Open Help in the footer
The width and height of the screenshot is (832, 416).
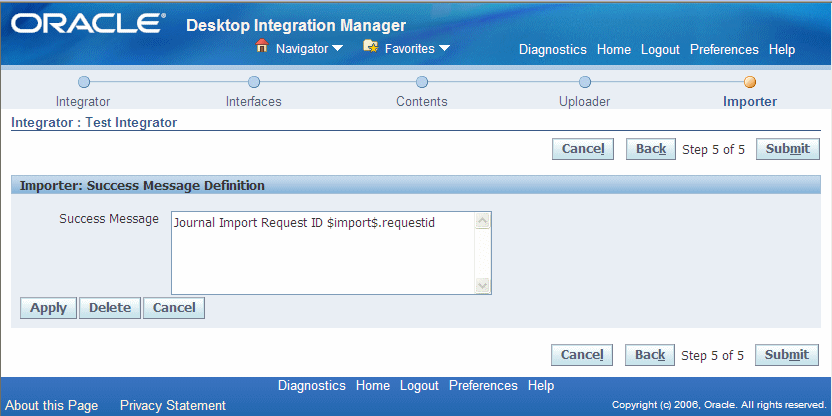click(541, 386)
